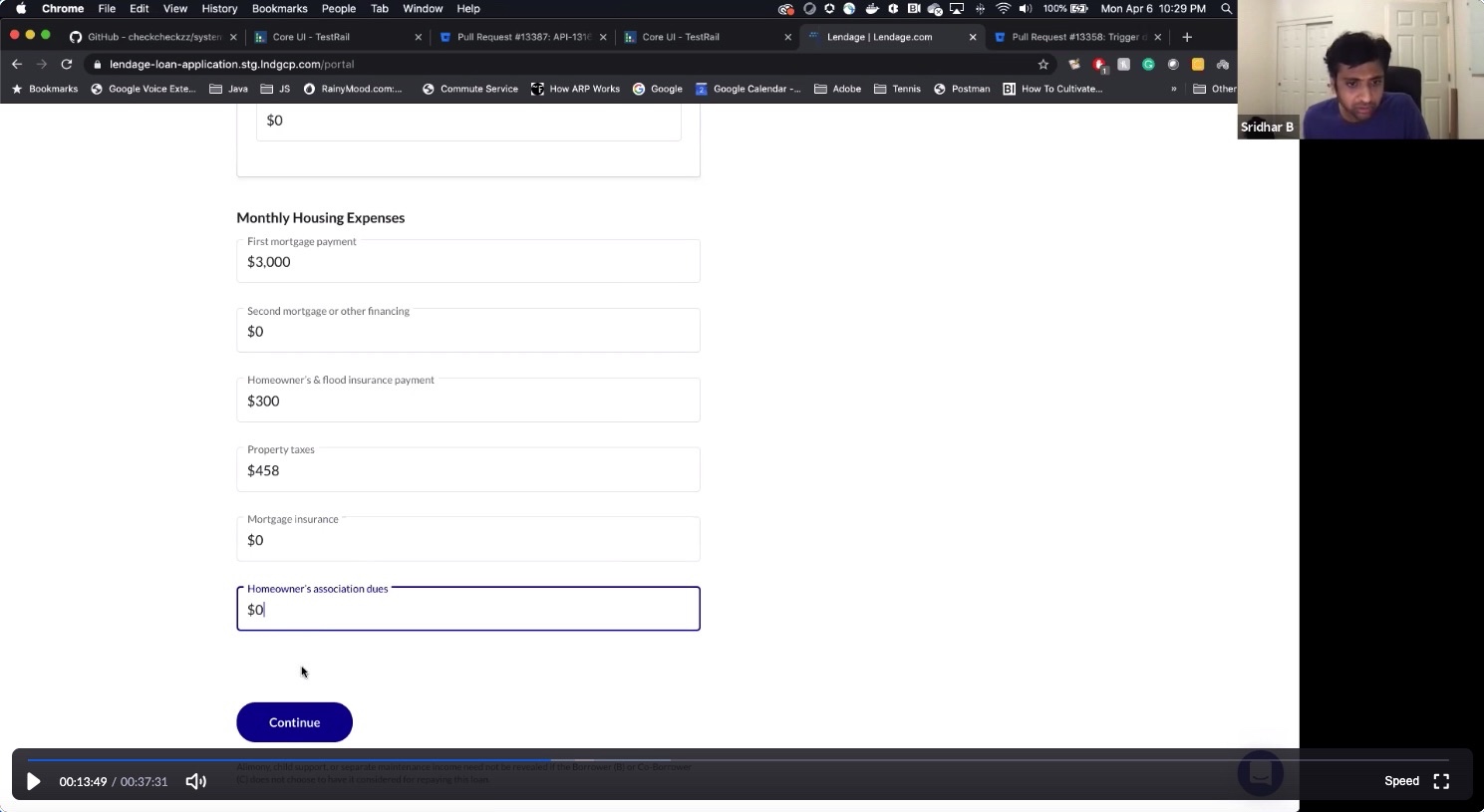Viewport: 1484px width, 812px height.
Task: Open the Bookmarks star bookmark
Action: pyautogui.click(x=44, y=89)
